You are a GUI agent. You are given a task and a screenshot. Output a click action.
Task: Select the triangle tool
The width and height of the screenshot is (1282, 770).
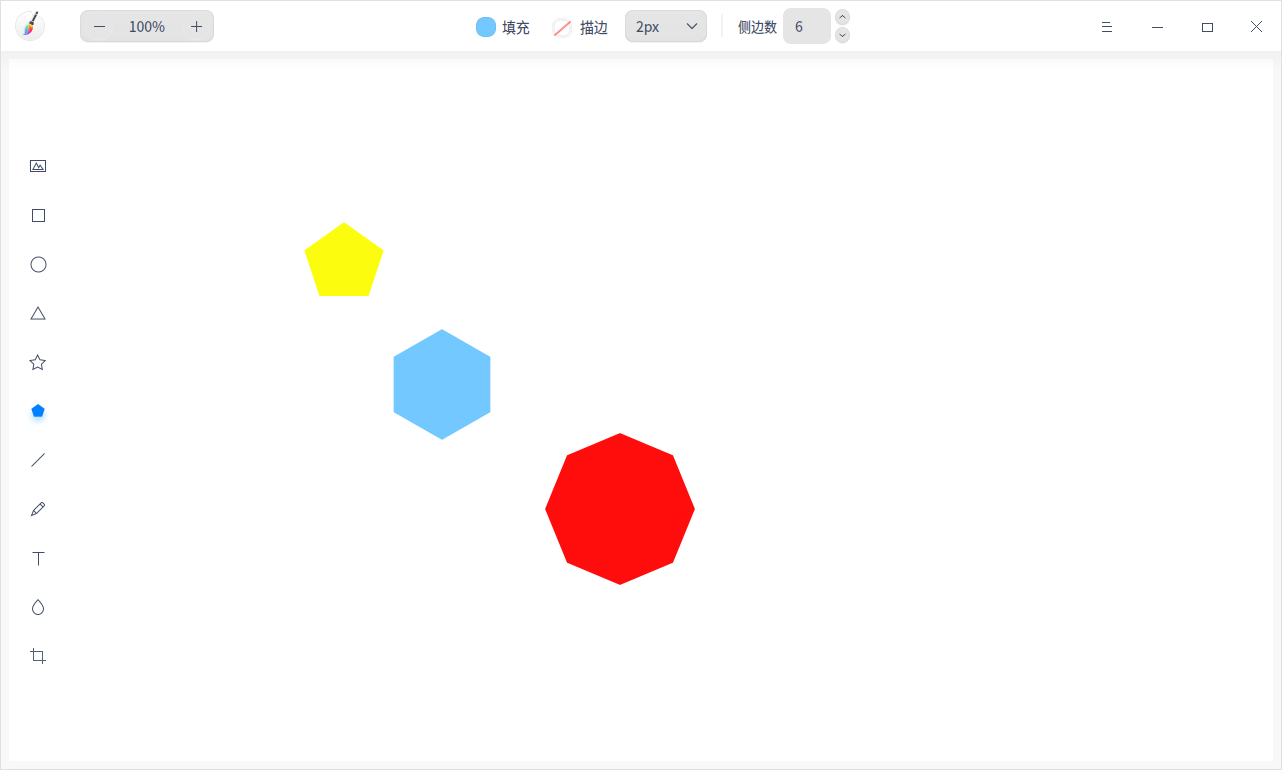click(38, 313)
